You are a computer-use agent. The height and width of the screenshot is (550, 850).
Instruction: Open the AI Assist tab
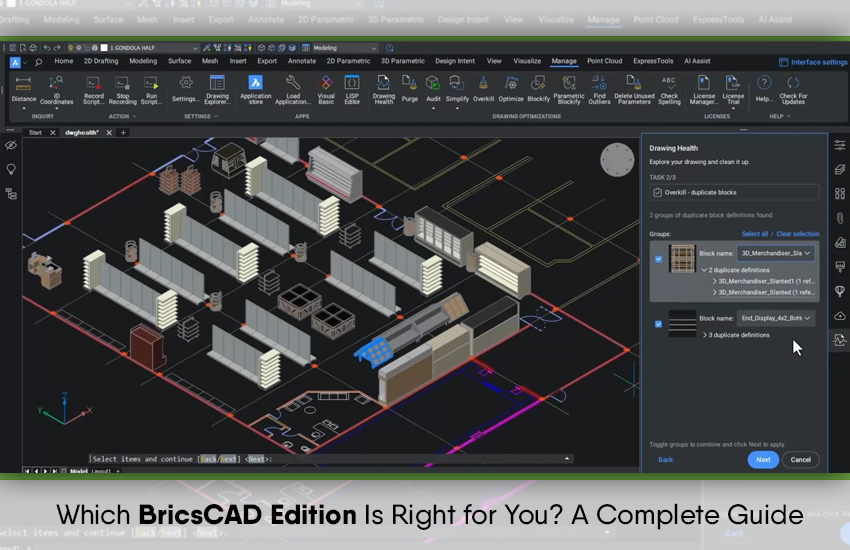pyautogui.click(x=697, y=61)
